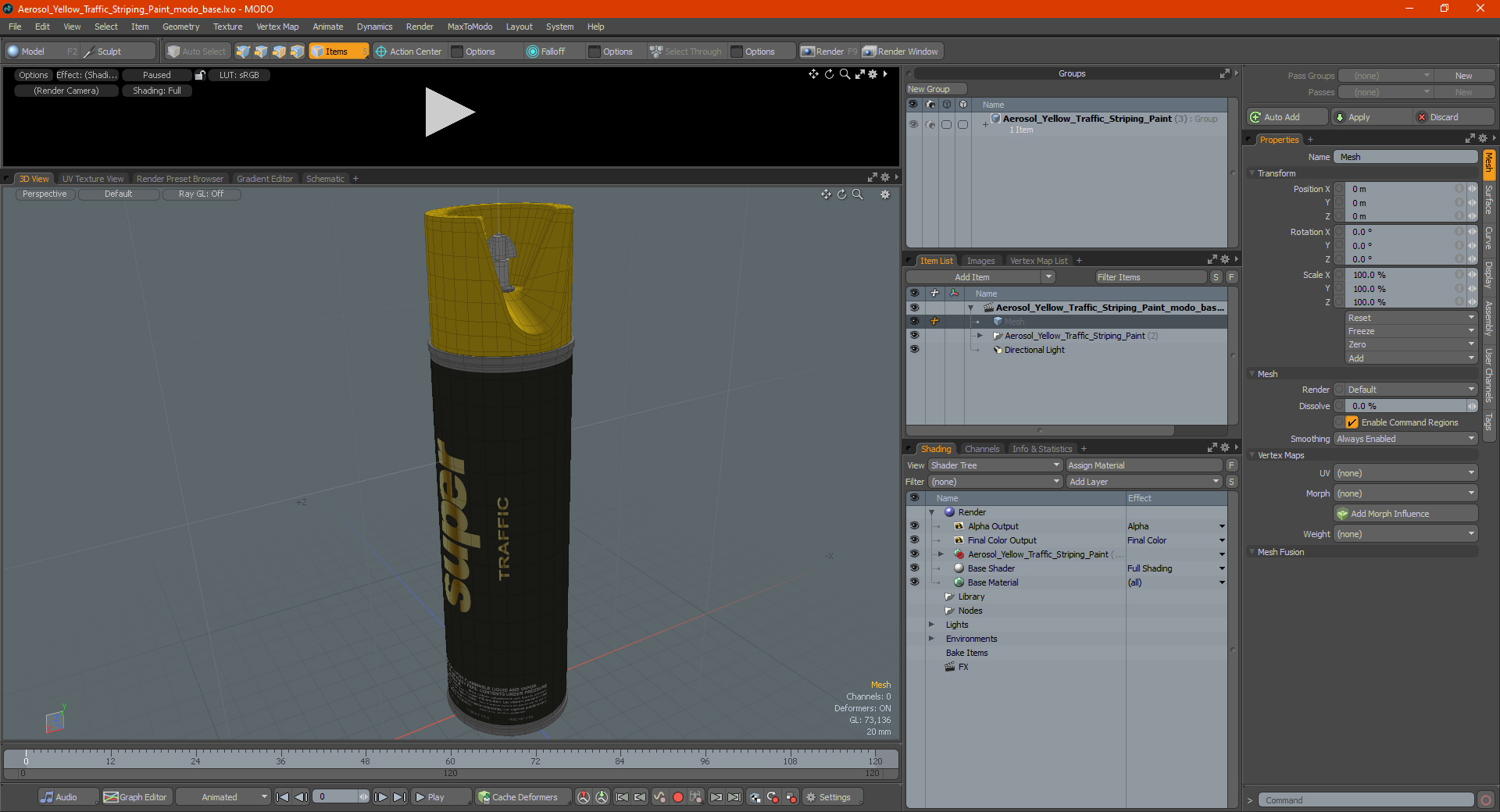Start the preview render play arrow
The width and height of the screenshot is (1500, 812).
[449, 112]
